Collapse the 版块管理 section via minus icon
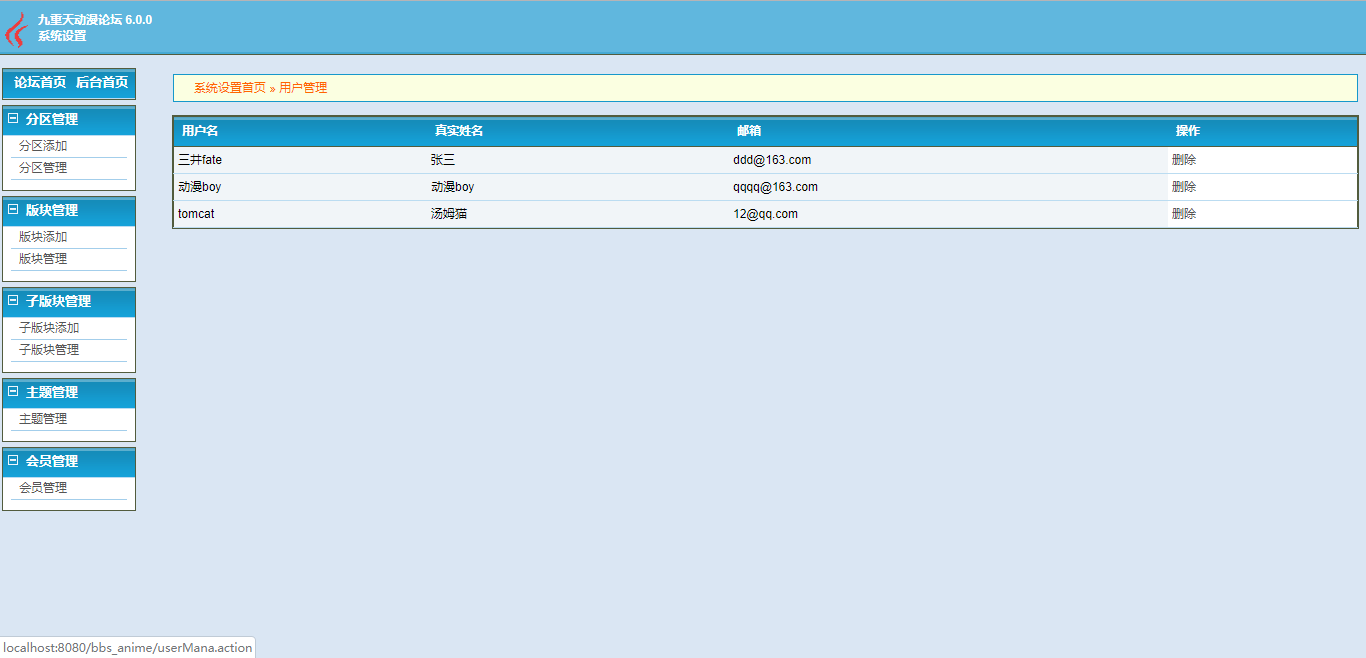 point(13,209)
